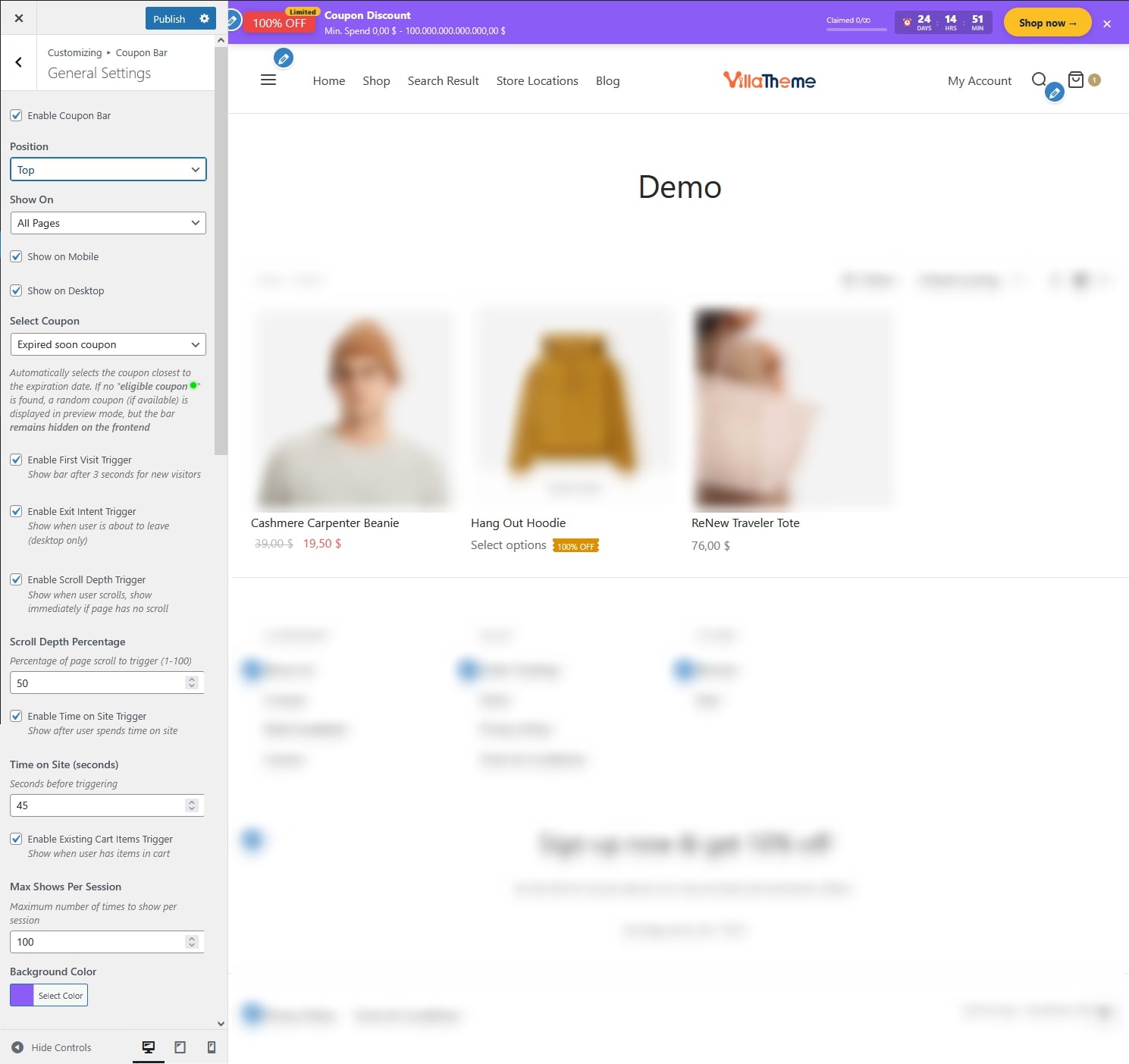Screen dimensions: 1129x1064
Task: Open the Position dropdown set to Top
Action: (x=108, y=170)
